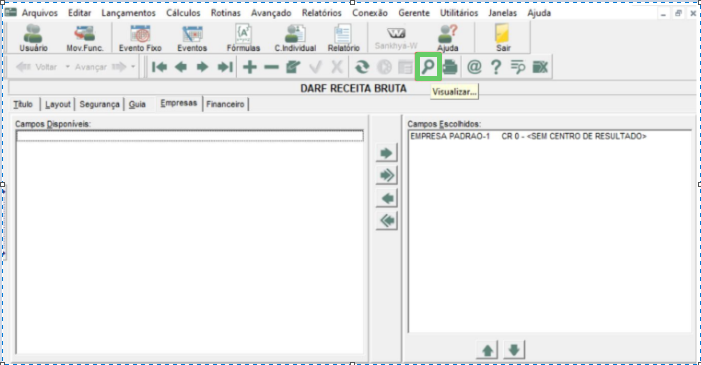Click the refresh arrows icon

(362, 67)
